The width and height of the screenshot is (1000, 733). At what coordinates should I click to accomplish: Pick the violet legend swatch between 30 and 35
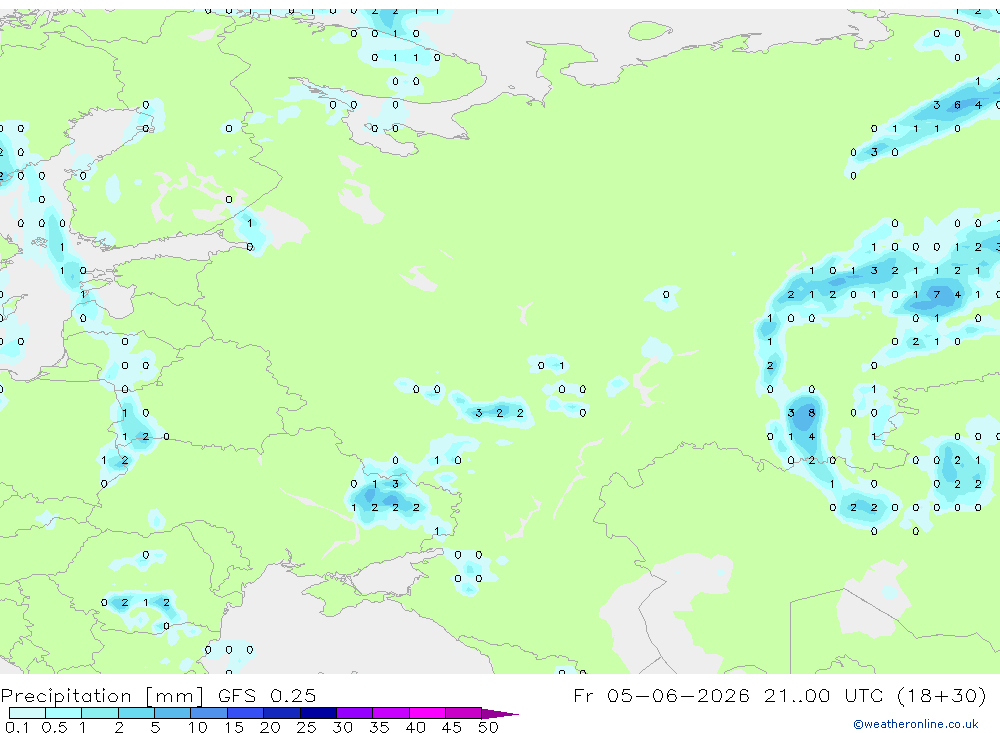click(x=354, y=713)
